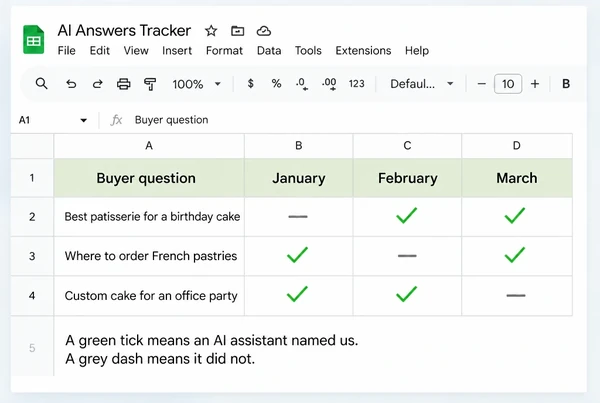
Task: Click January dash for birthday cake row
Action: click(x=298, y=217)
